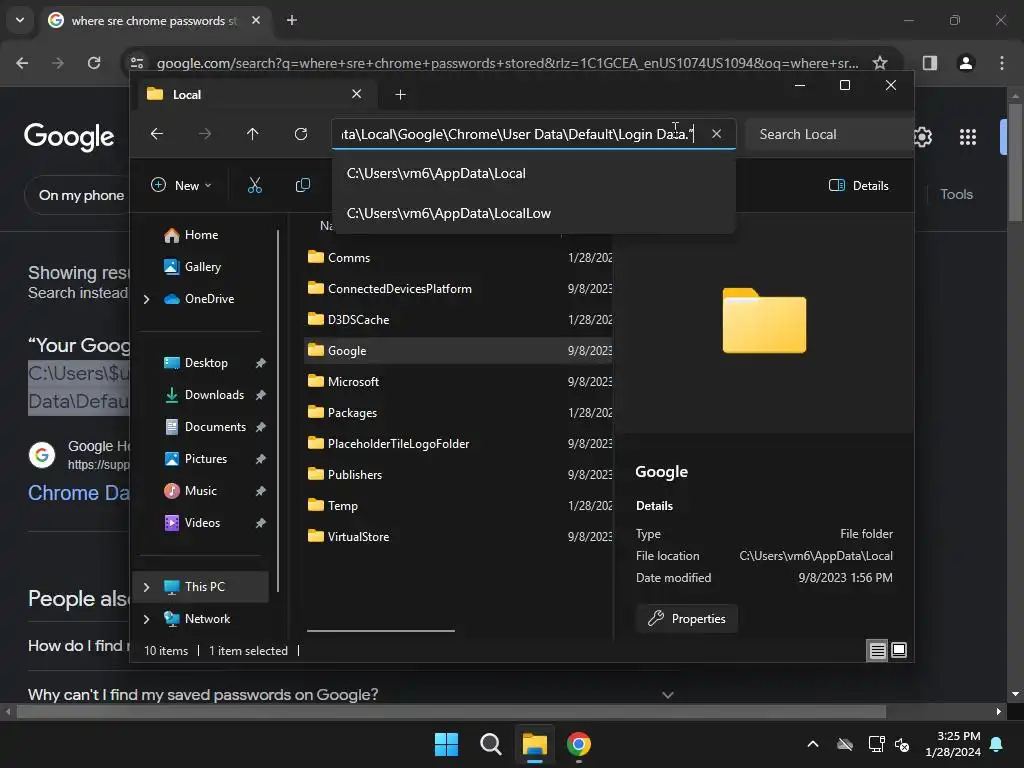Open the New dropdown in Explorer
Screen dimensions: 1024x768
point(182,185)
